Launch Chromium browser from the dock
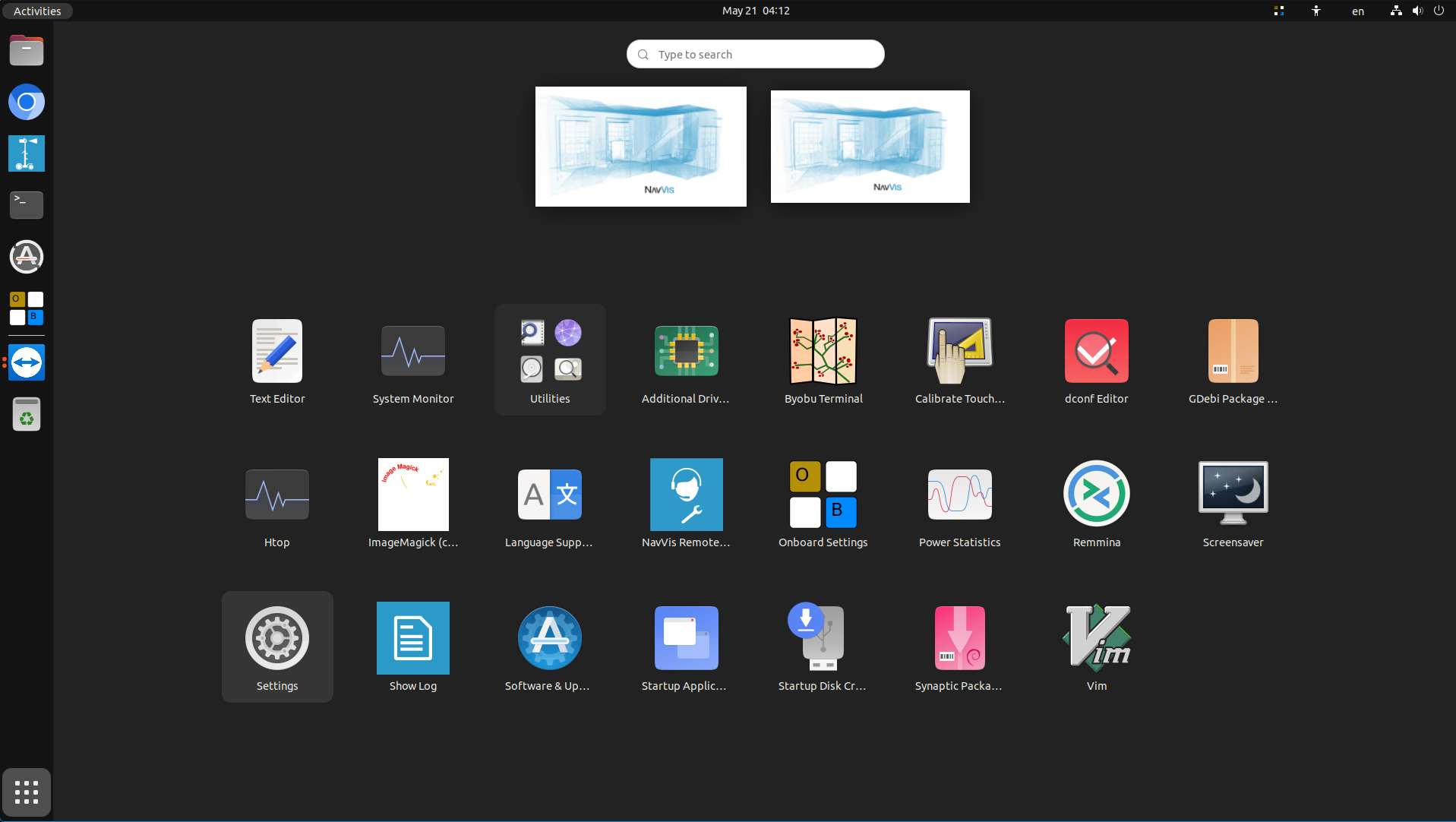1456x822 pixels. [27, 102]
